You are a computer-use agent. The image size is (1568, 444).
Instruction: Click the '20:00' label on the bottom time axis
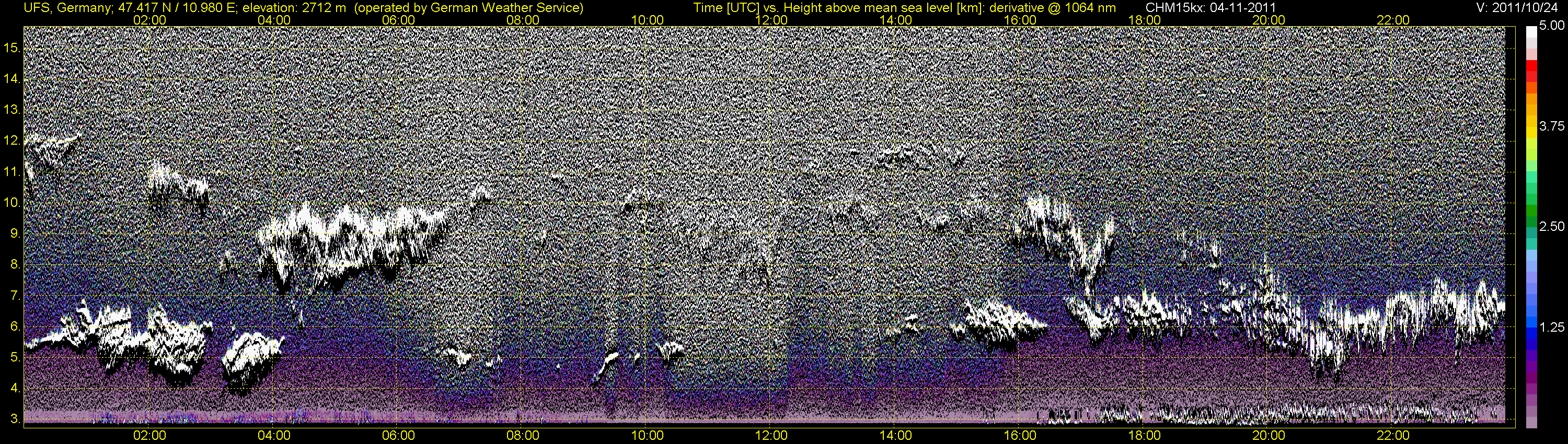[x=1269, y=436]
